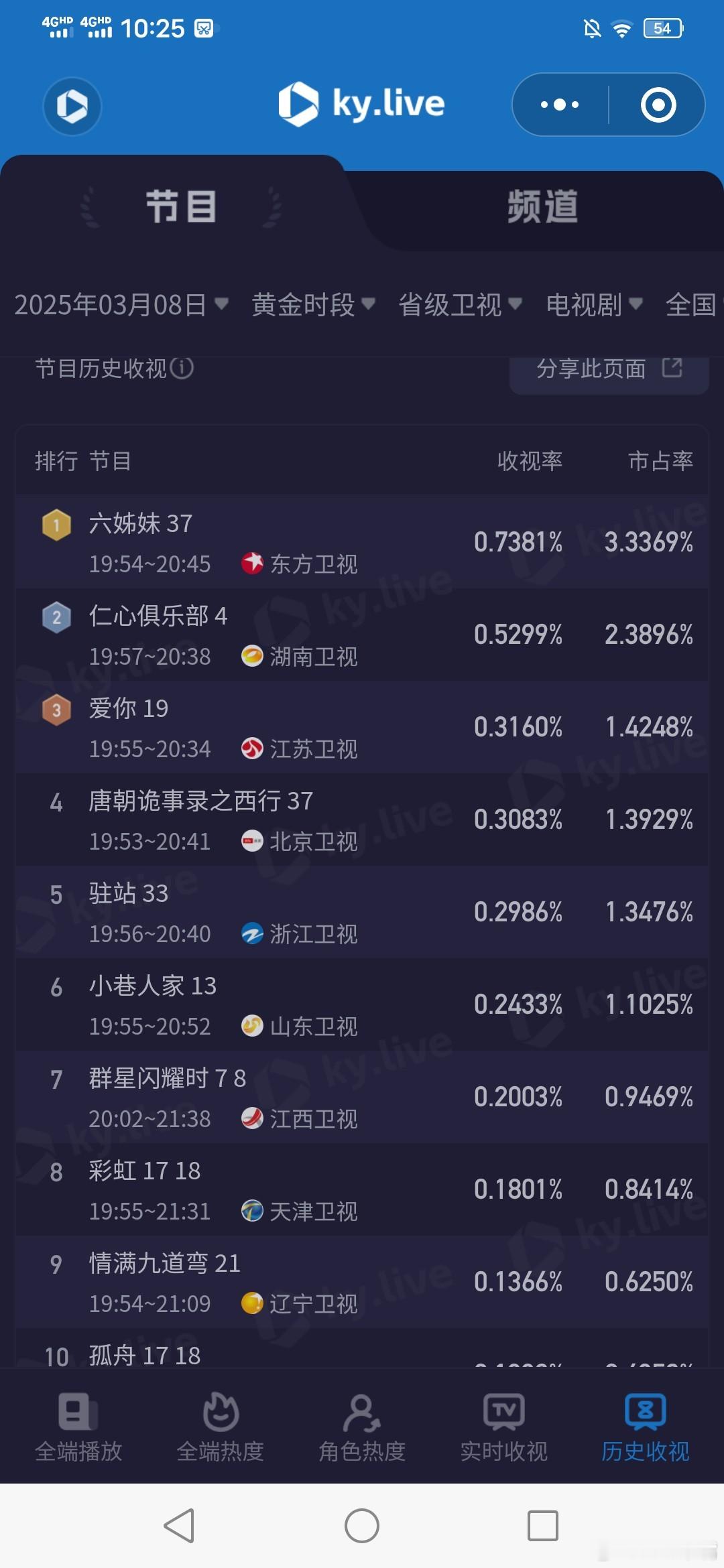The height and width of the screenshot is (1568, 724).
Task: Expand the 省级卫视 channel type dropdown
Action: click(x=460, y=305)
